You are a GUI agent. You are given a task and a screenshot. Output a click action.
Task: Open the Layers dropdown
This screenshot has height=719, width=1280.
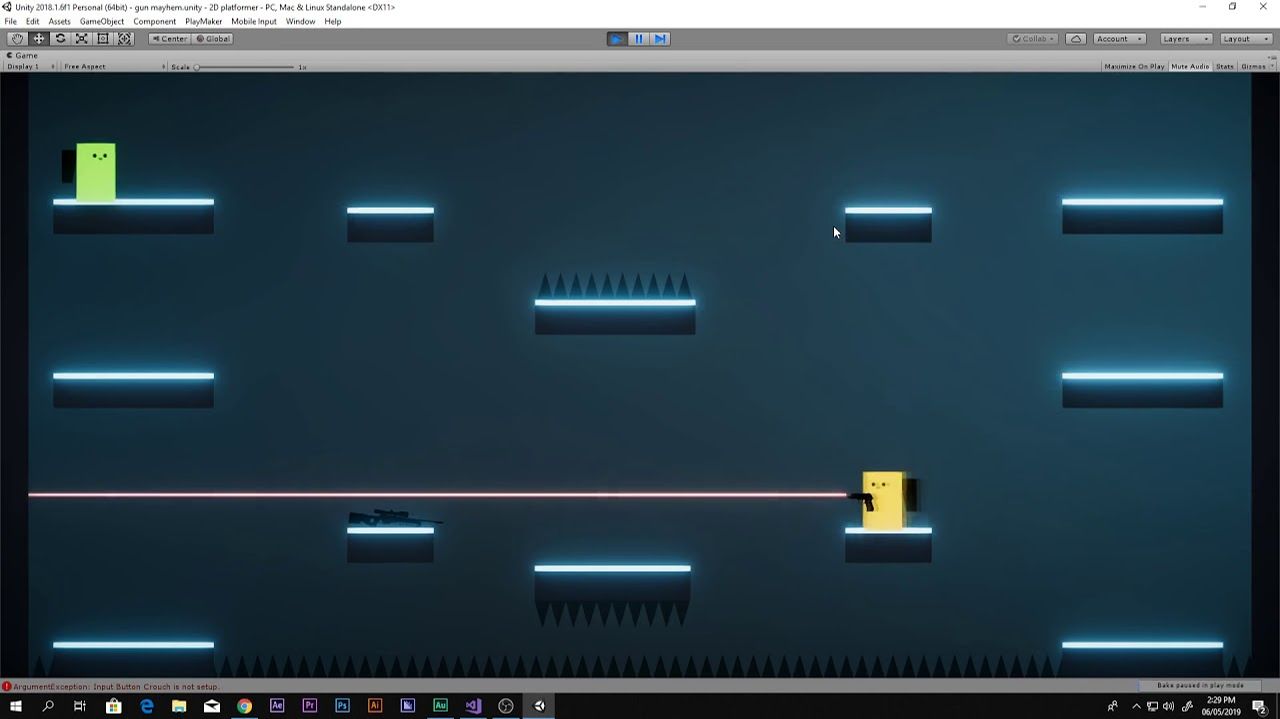coord(1185,39)
